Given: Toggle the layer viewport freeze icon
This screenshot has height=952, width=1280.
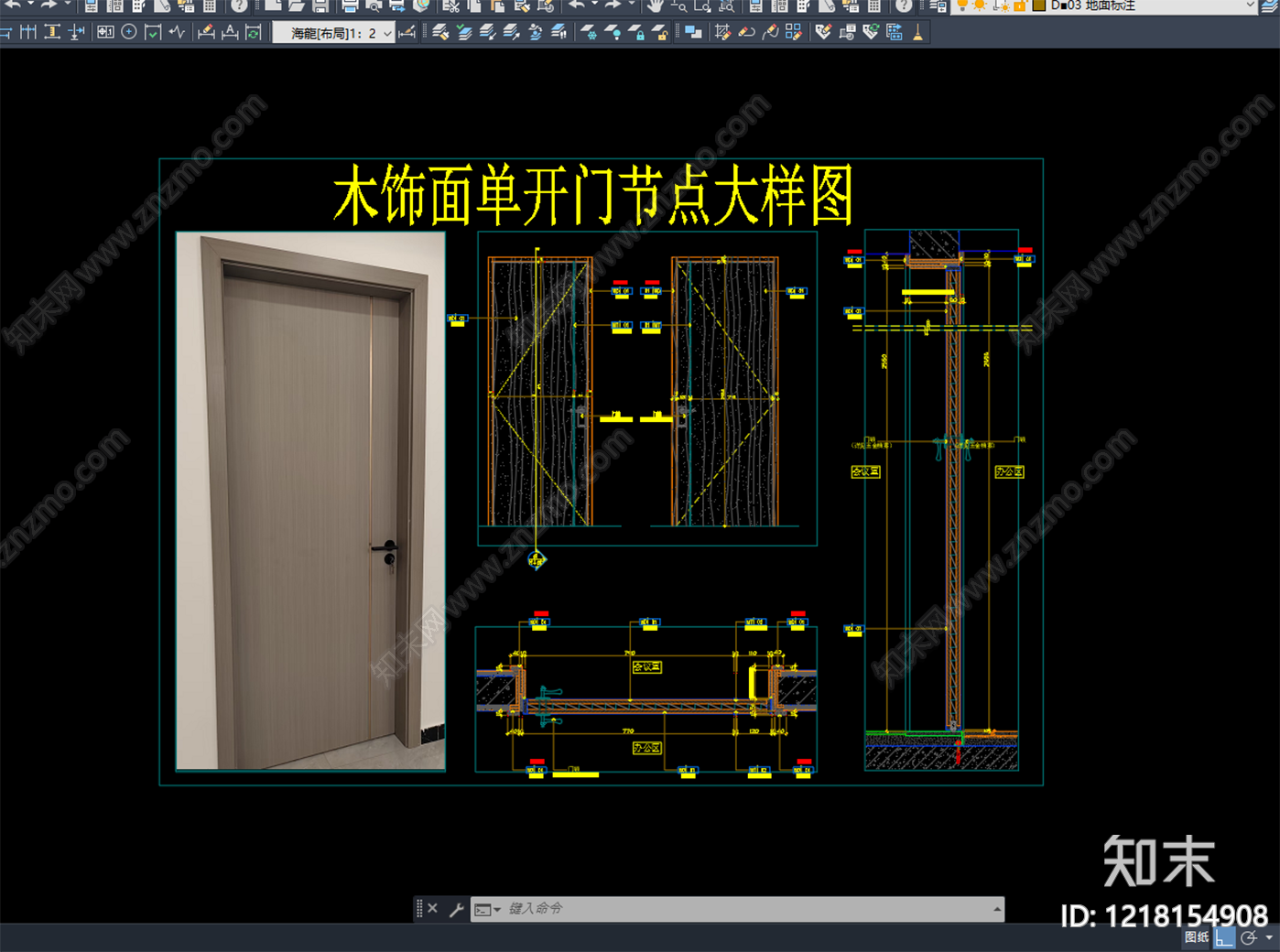Looking at the screenshot, I should [1002, 5].
